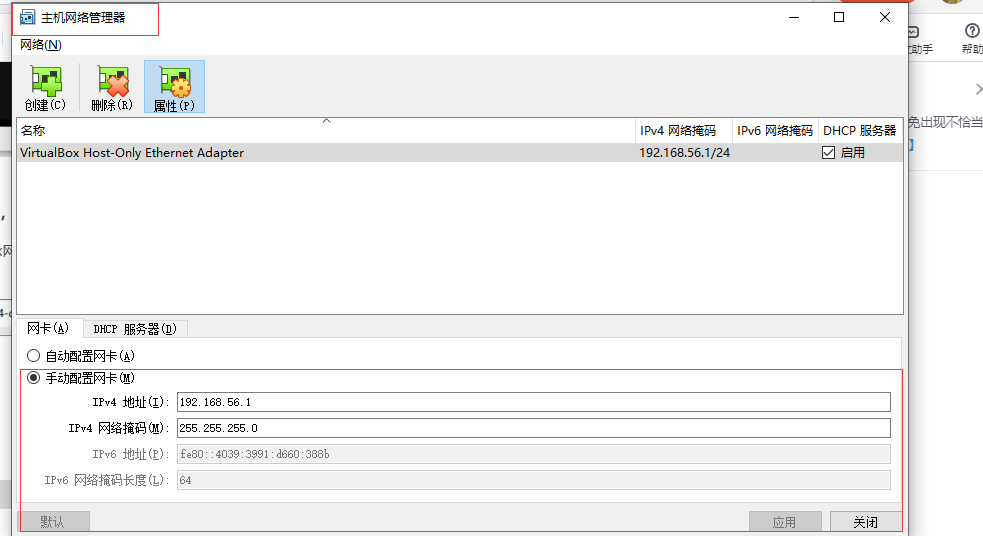Switch to the DHCP 服务器(D) tab
This screenshot has height=536, width=983.
point(135,329)
